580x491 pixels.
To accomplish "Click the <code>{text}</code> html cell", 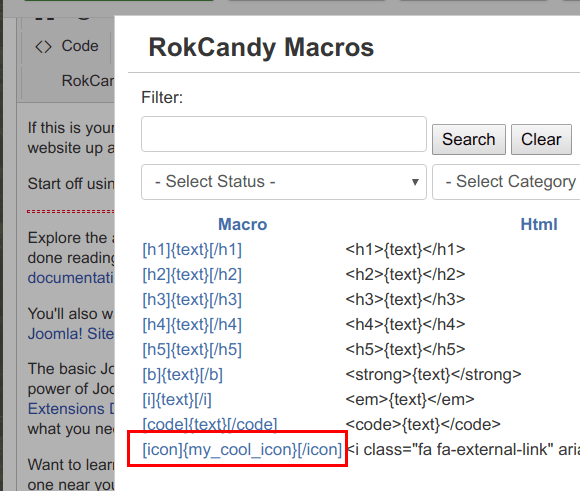I will click(423, 425).
